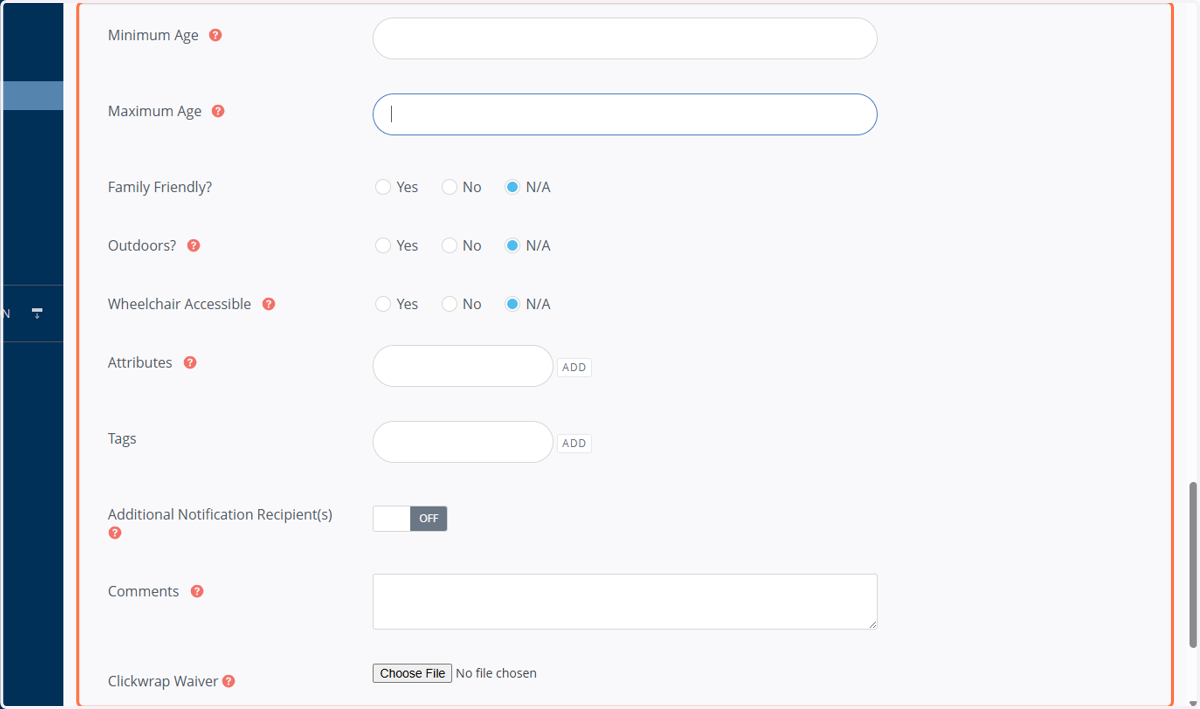Click Choose File for Clickwrap Waiver
Screen dimensions: 1200x709
click(412, 673)
